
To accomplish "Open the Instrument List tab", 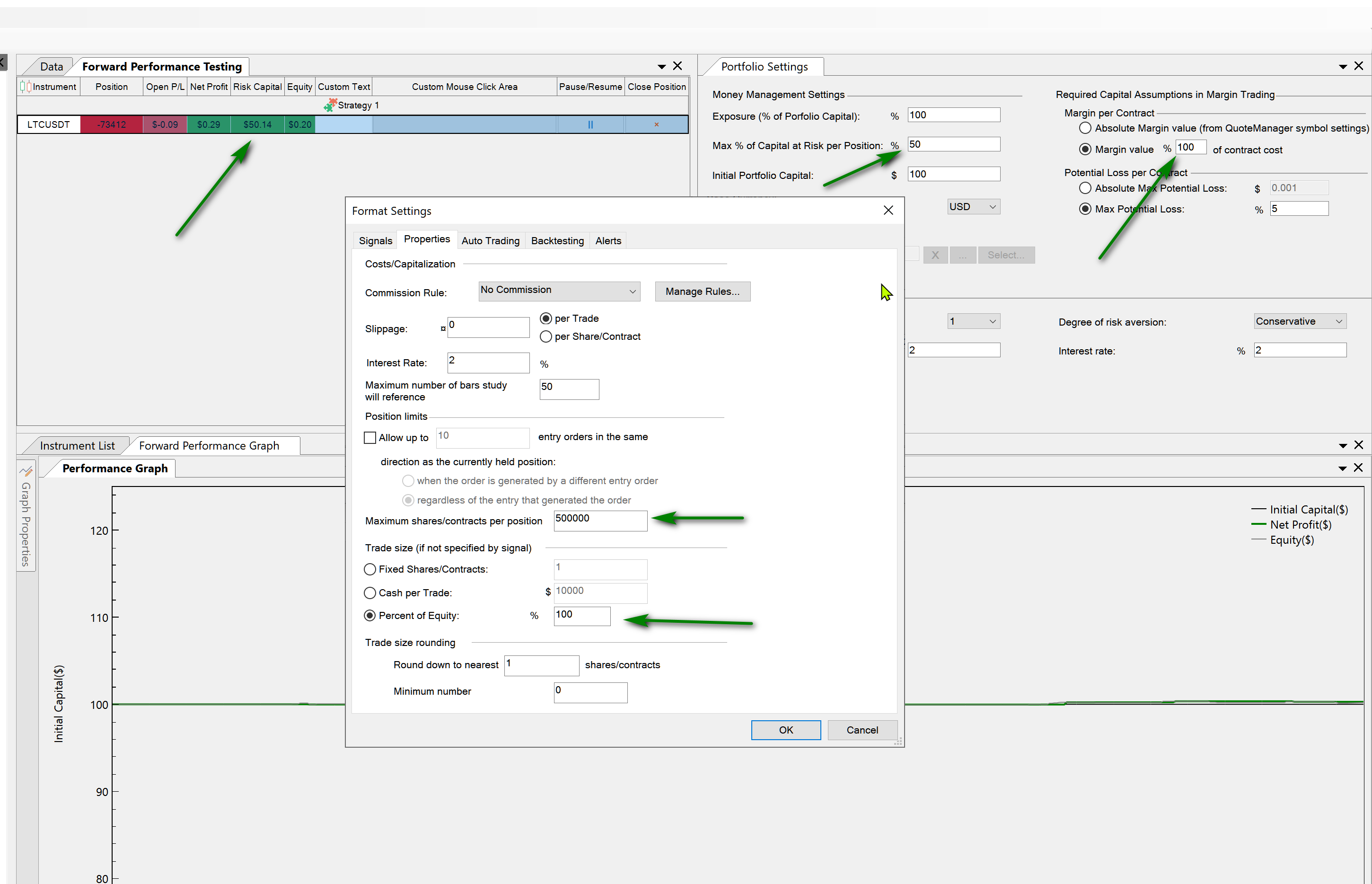I will [x=77, y=446].
